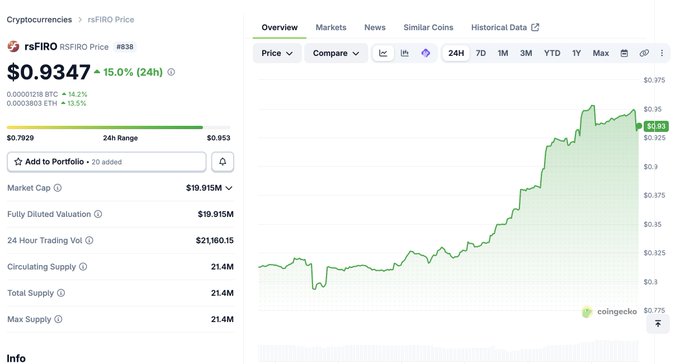680x364 pixels.
Task: Open the calendar date range icon
Action: tap(624, 53)
